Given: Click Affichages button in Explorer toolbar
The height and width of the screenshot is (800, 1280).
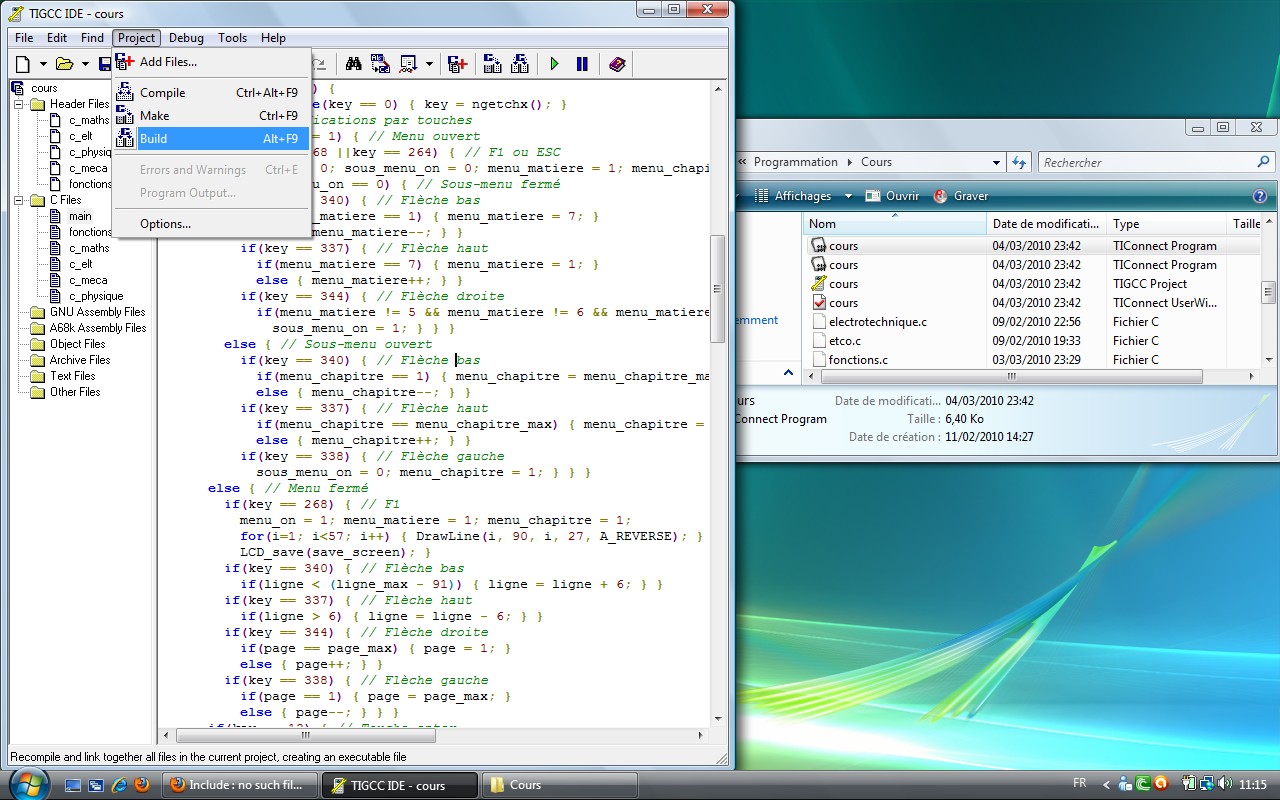Looking at the screenshot, I should 793,196.
